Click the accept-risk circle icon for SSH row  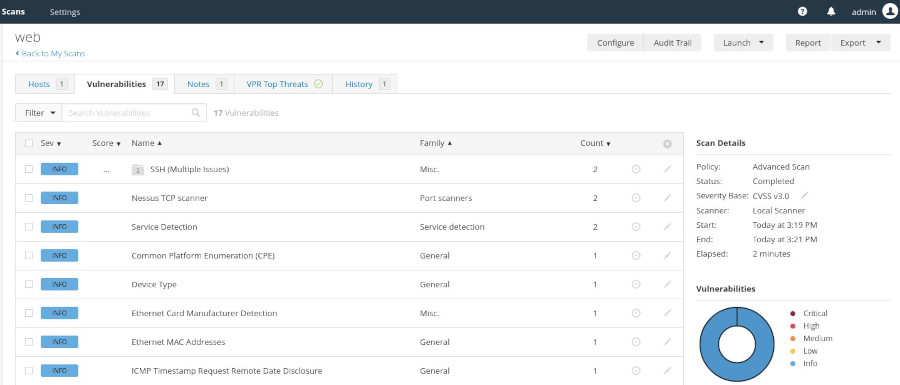click(636, 169)
